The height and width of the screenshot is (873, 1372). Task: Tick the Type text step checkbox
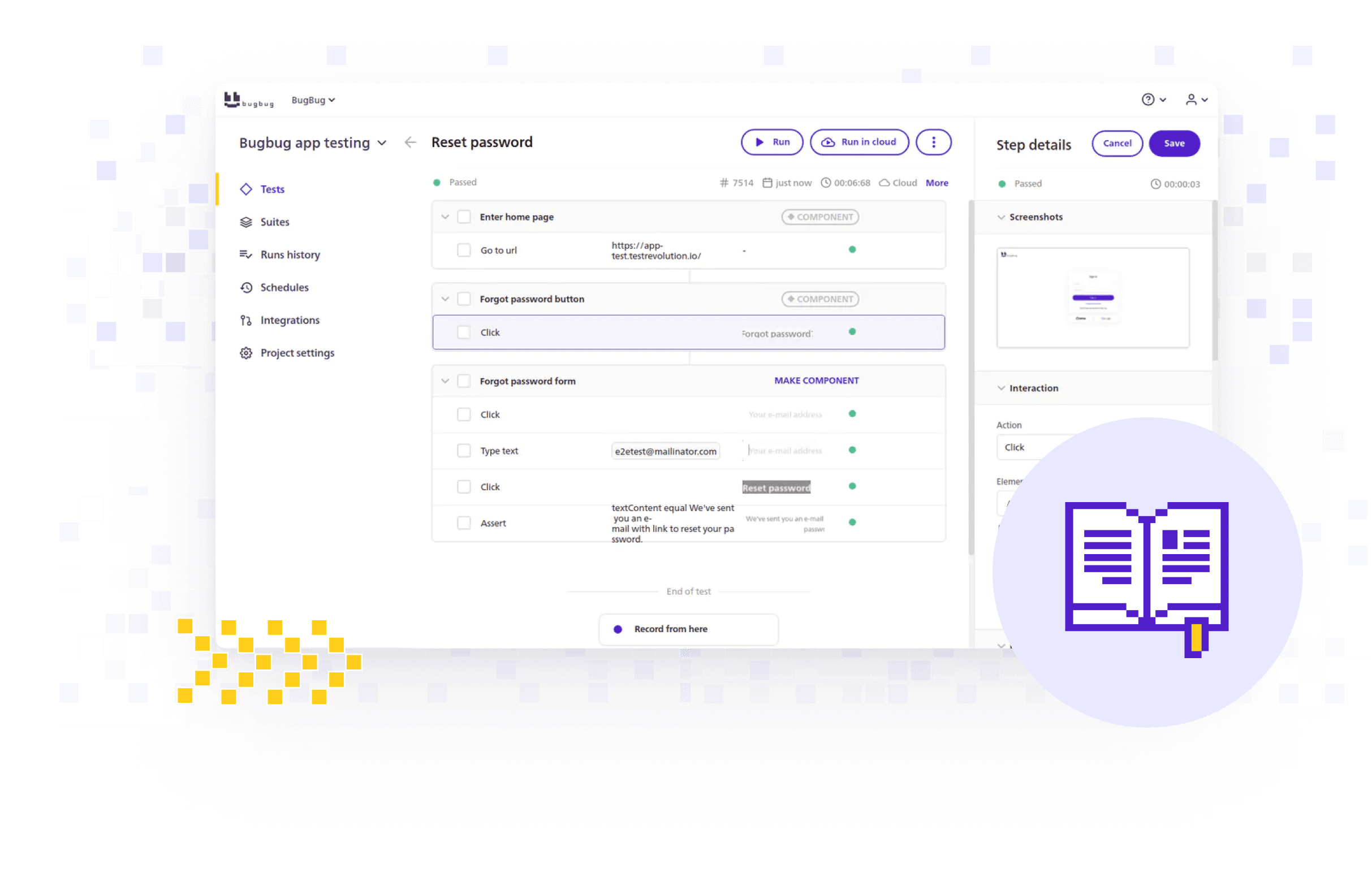464,451
